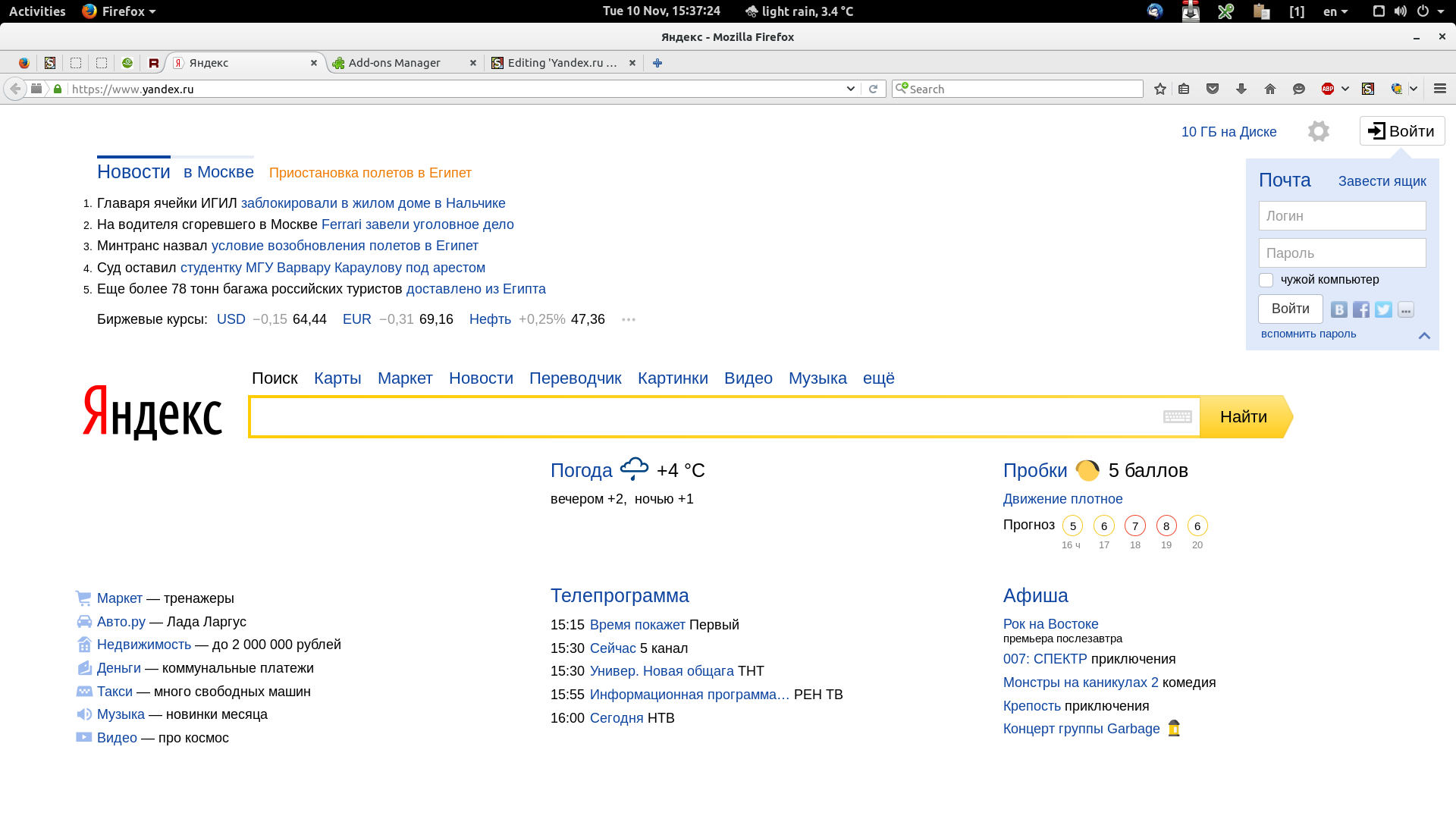Open '007: СПЕКТР' in Афиша
The height and width of the screenshot is (819, 1456).
(1045, 659)
